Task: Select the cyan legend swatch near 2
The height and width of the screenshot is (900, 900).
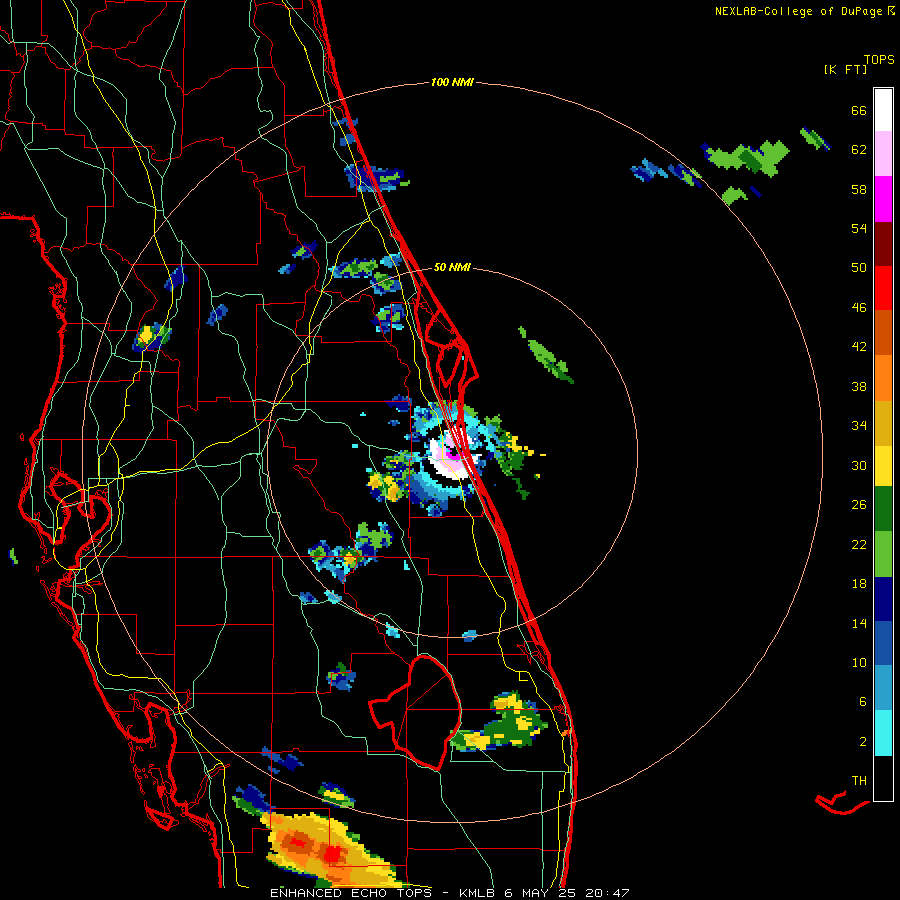Action: [883, 733]
